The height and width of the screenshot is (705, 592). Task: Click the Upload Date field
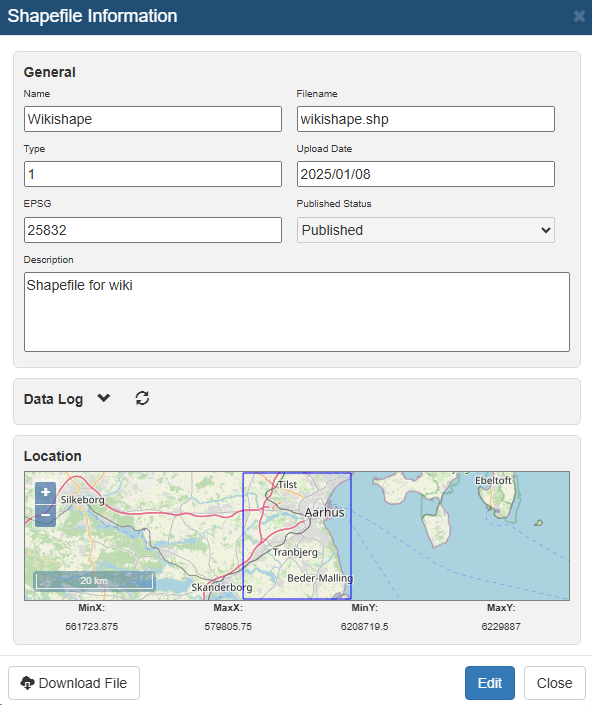[426, 174]
